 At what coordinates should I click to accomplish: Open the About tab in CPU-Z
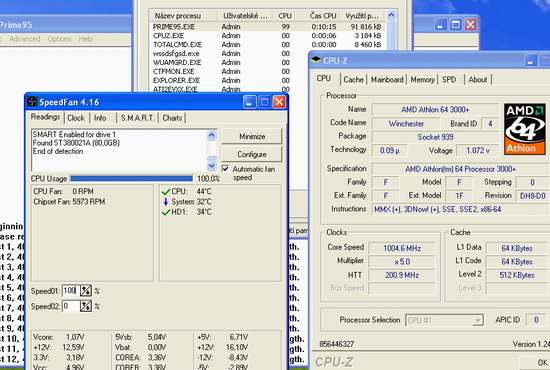click(478, 80)
